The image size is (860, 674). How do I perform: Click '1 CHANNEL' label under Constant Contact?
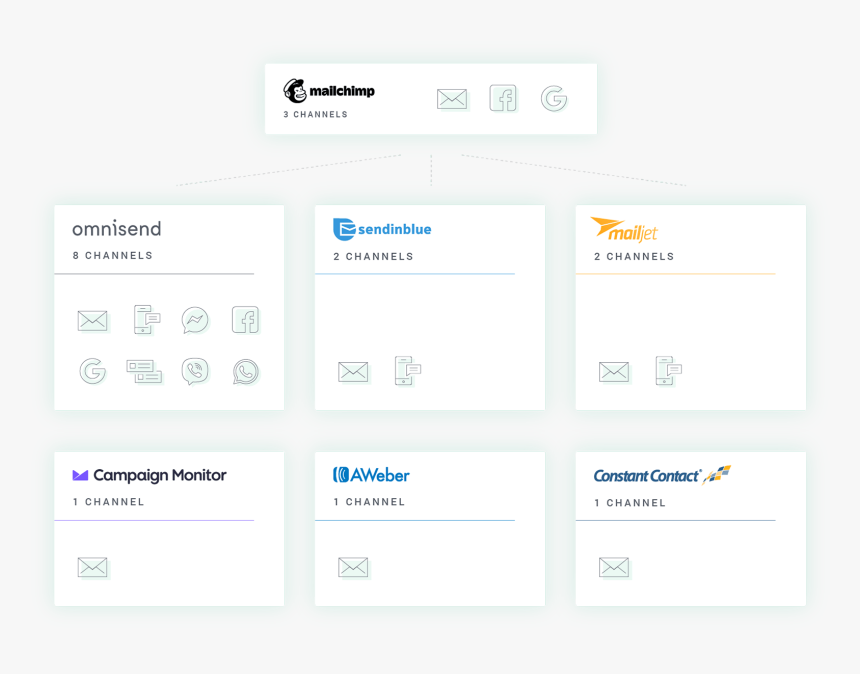[x=630, y=503]
